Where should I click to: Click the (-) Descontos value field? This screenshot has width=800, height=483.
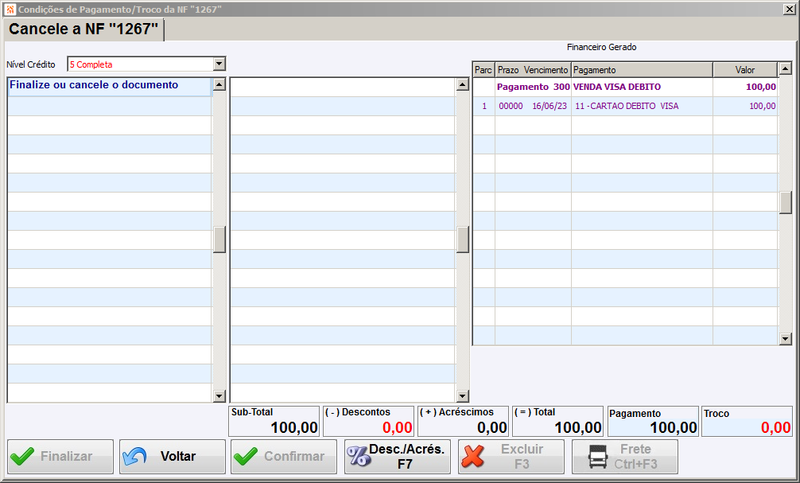pyautogui.click(x=368, y=421)
